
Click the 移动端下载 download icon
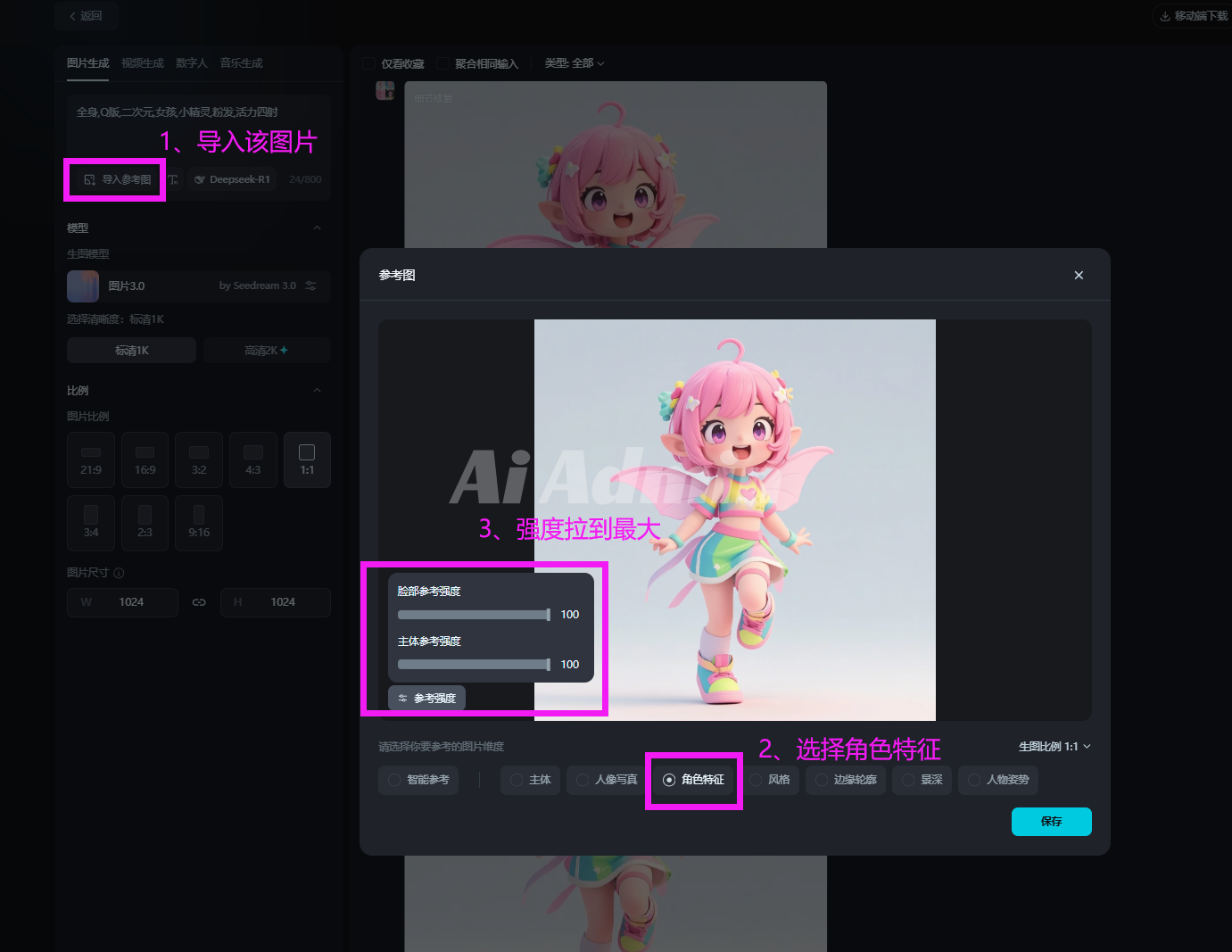[1165, 16]
